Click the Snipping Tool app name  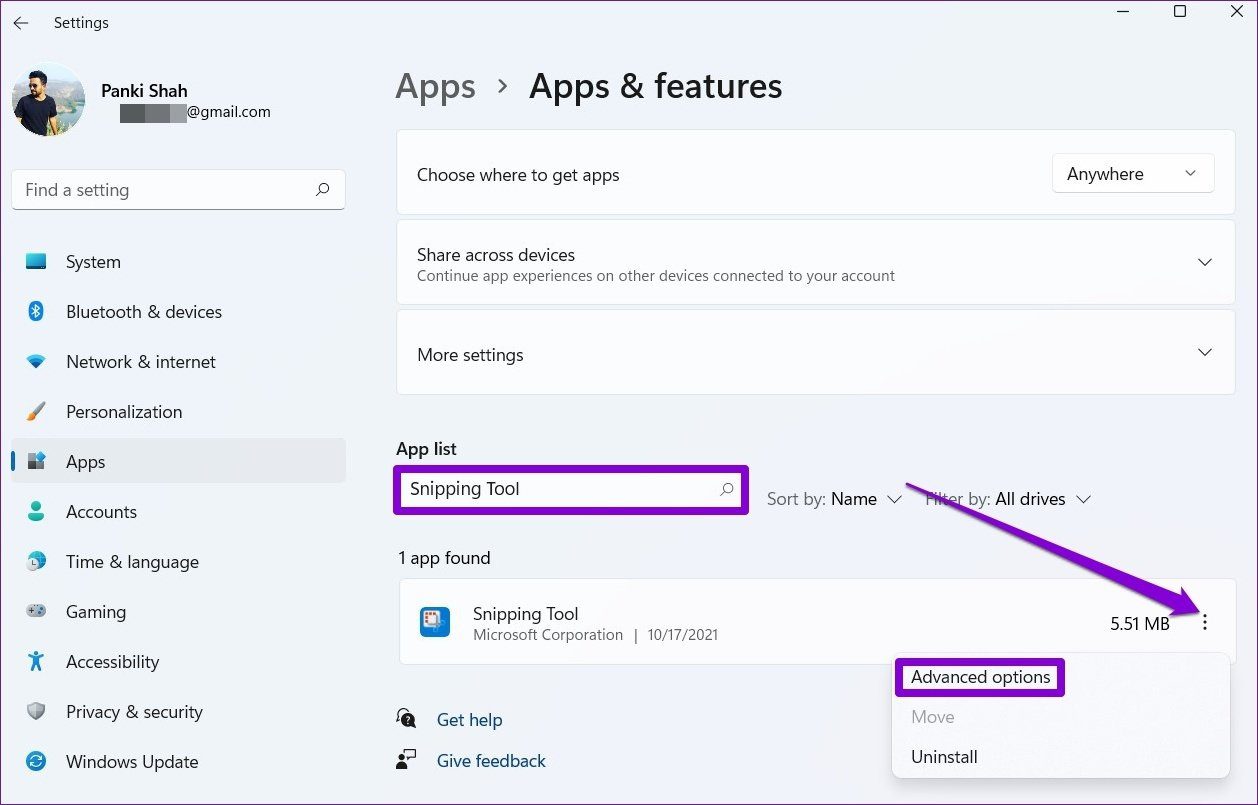point(525,614)
